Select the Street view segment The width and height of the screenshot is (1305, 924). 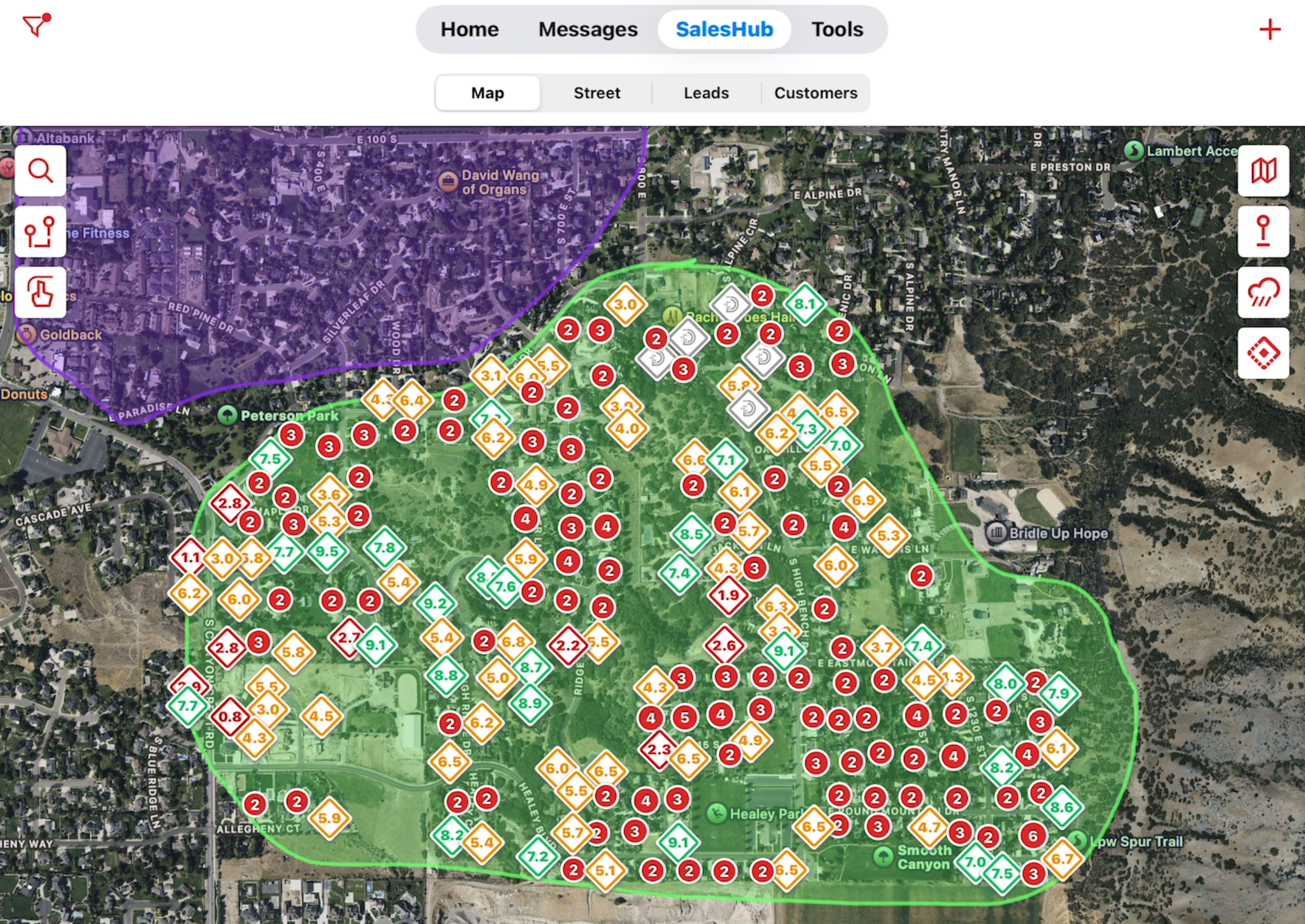point(597,93)
